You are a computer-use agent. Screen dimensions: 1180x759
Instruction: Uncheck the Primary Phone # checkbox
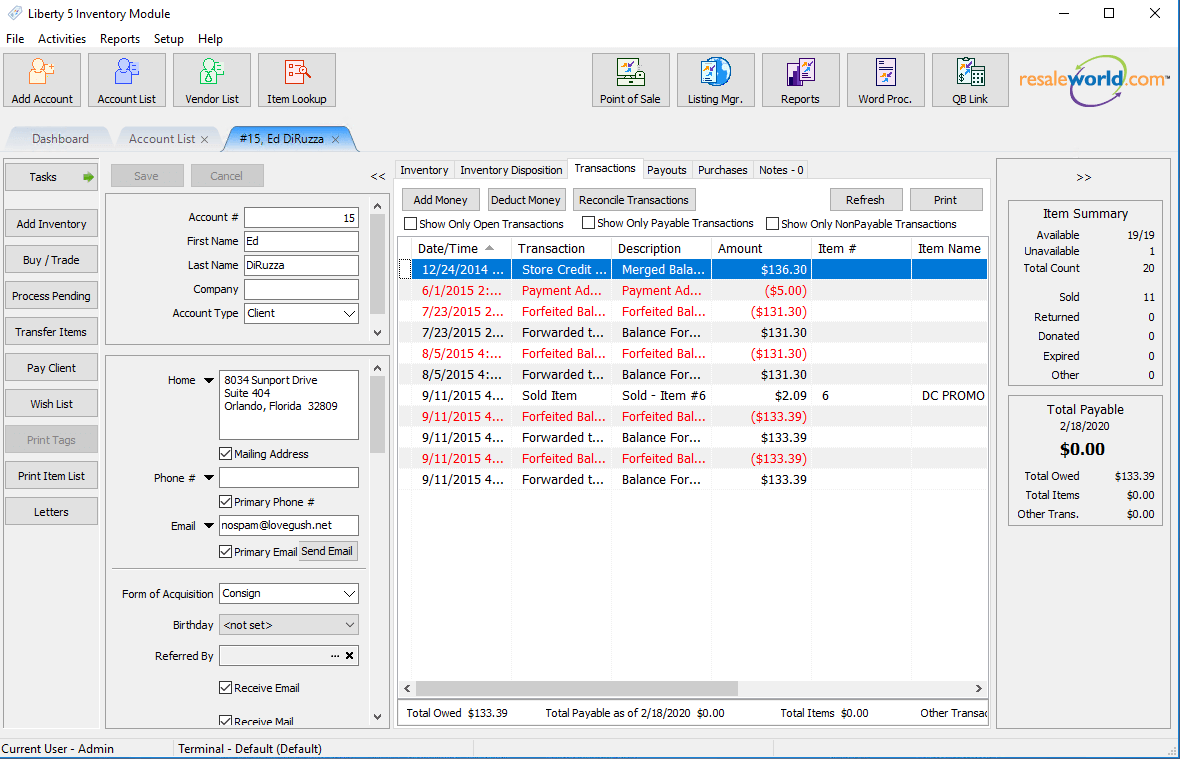(225, 502)
